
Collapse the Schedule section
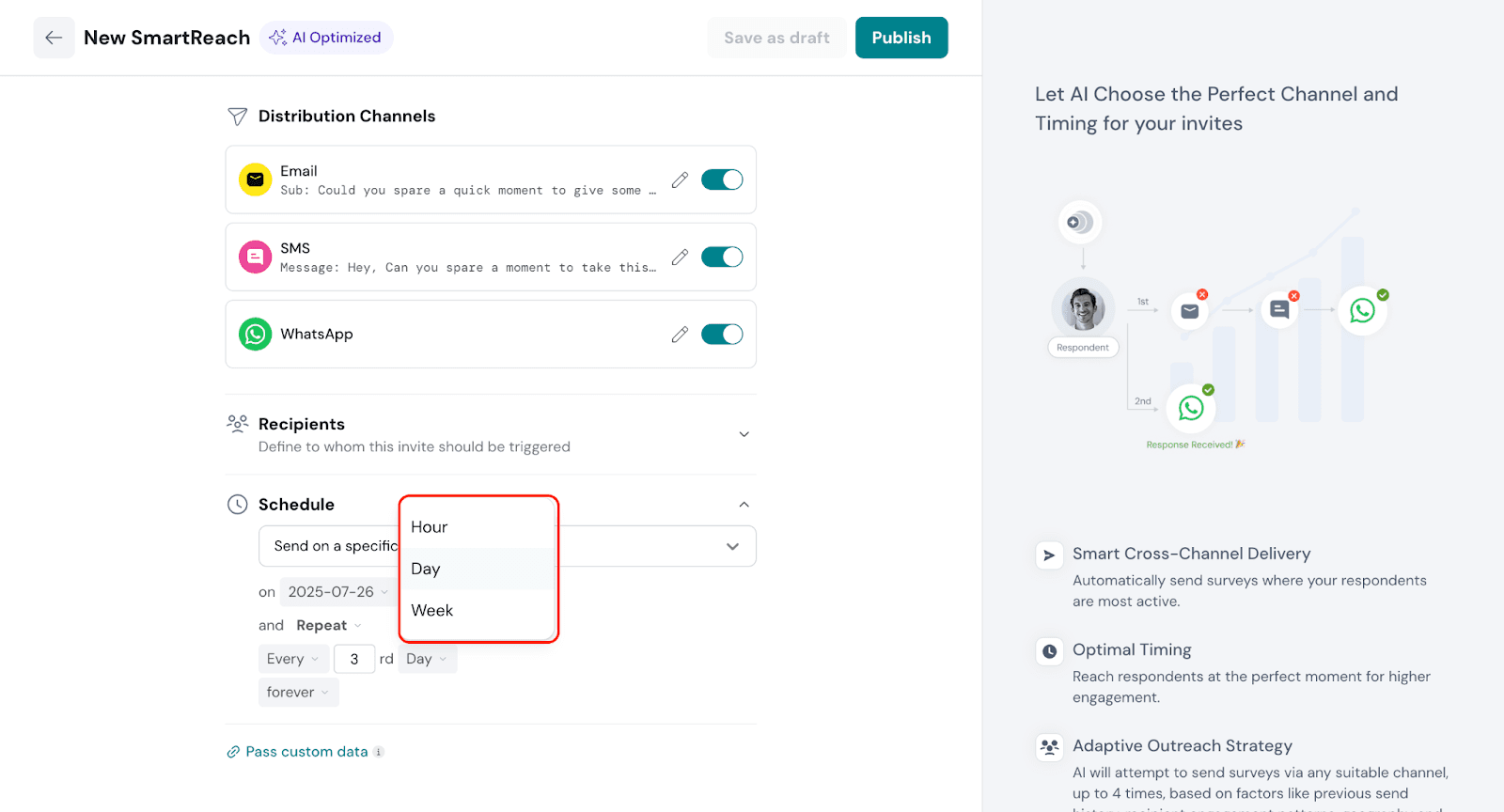click(x=744, y=505)
